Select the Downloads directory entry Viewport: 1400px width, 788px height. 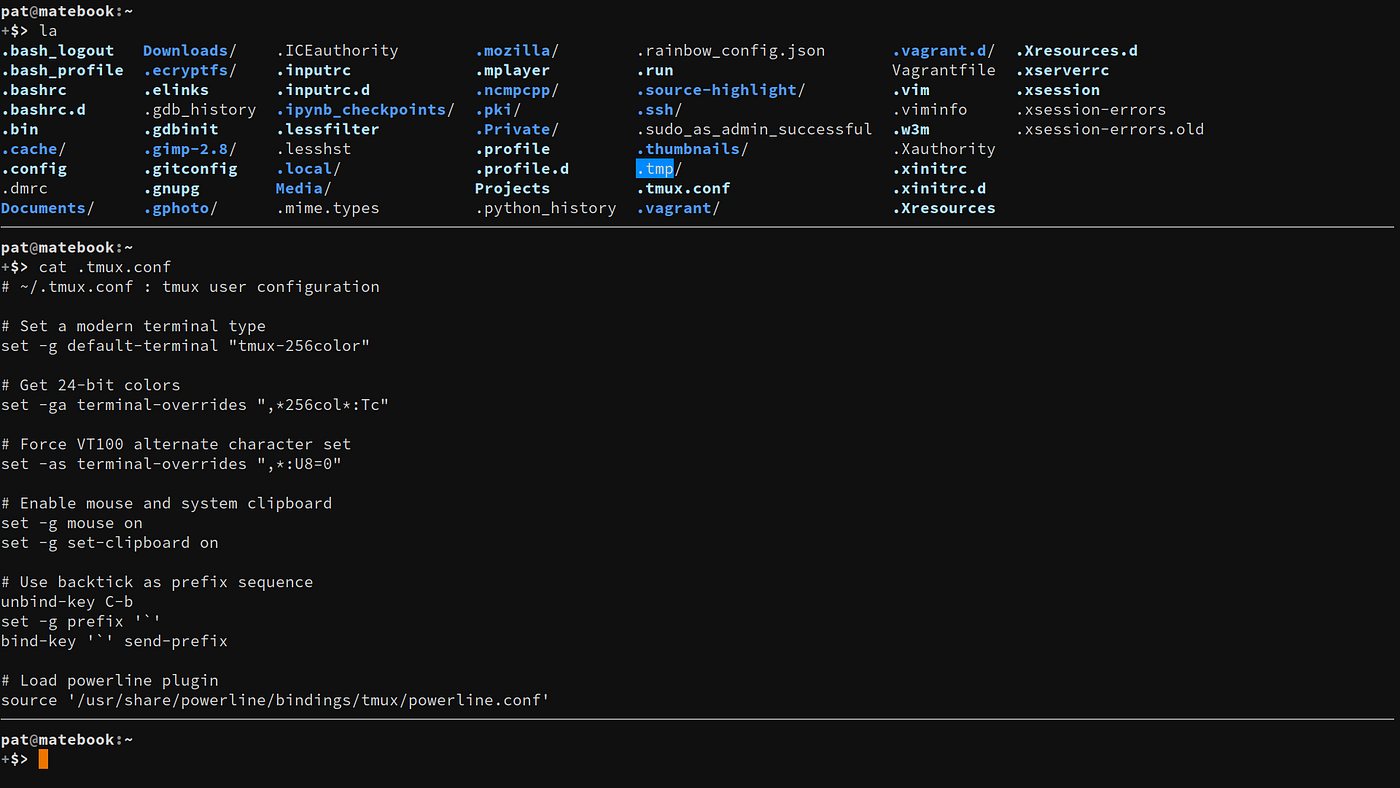(x=185, y=50)
